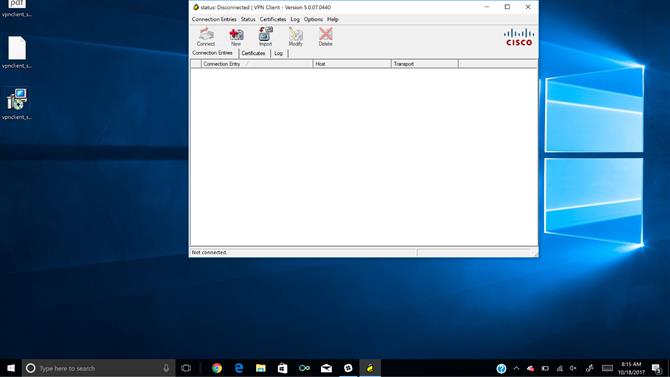Screen dimensions: 670x377
Task: Click the volume speaker tray icon
Action: (573, 368)
